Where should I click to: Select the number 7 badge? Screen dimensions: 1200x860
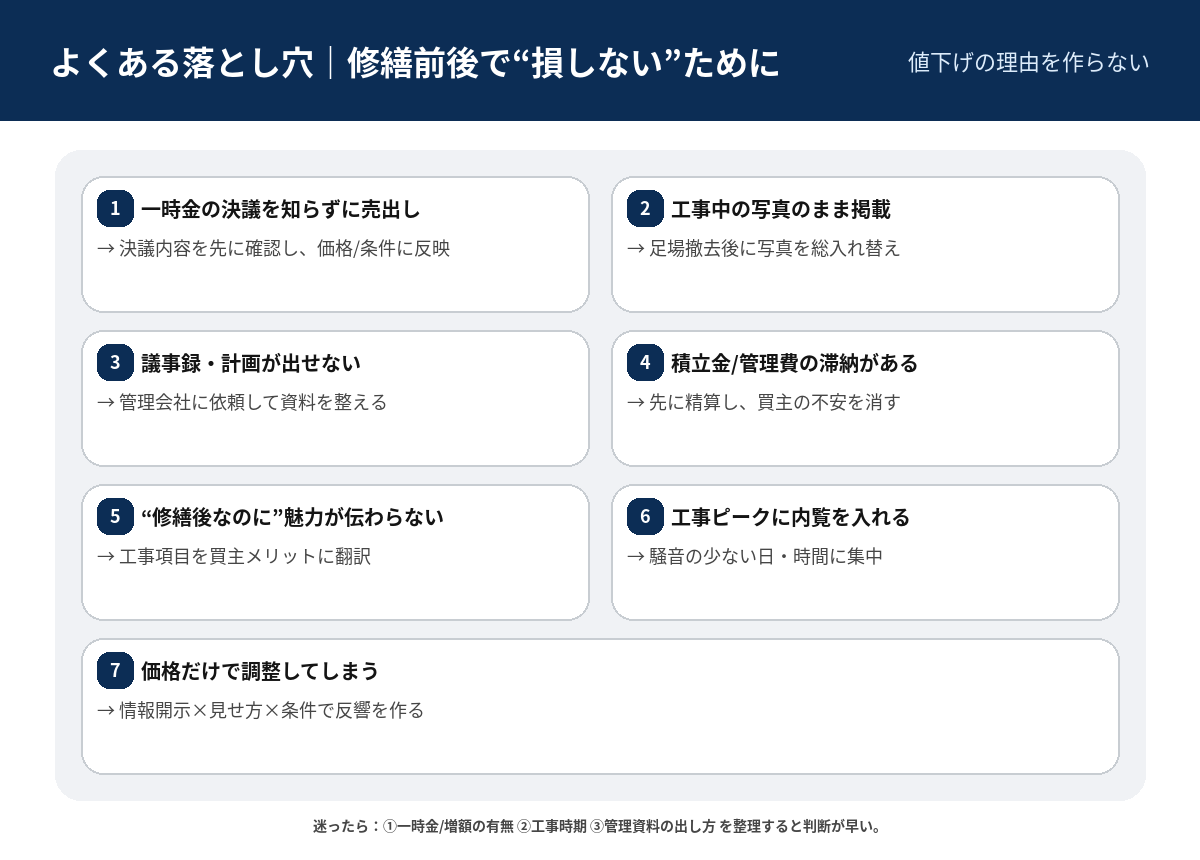click(x=115, y=671)
